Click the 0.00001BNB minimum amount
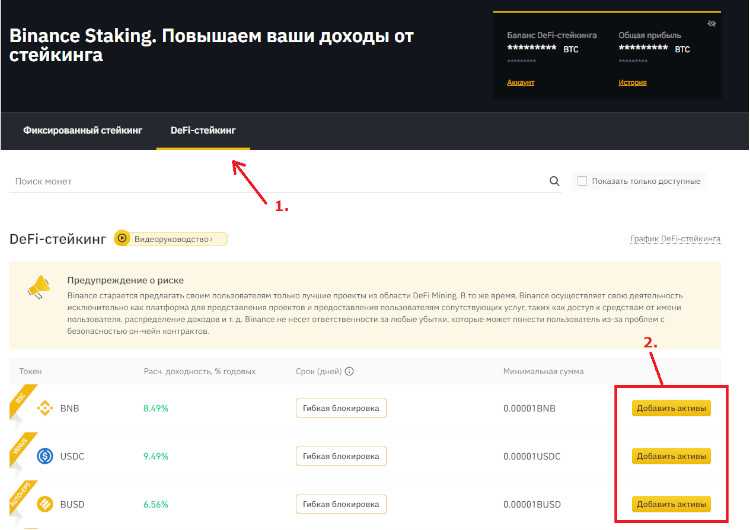Viewport: 750px width, 530px height. point(529,408)
